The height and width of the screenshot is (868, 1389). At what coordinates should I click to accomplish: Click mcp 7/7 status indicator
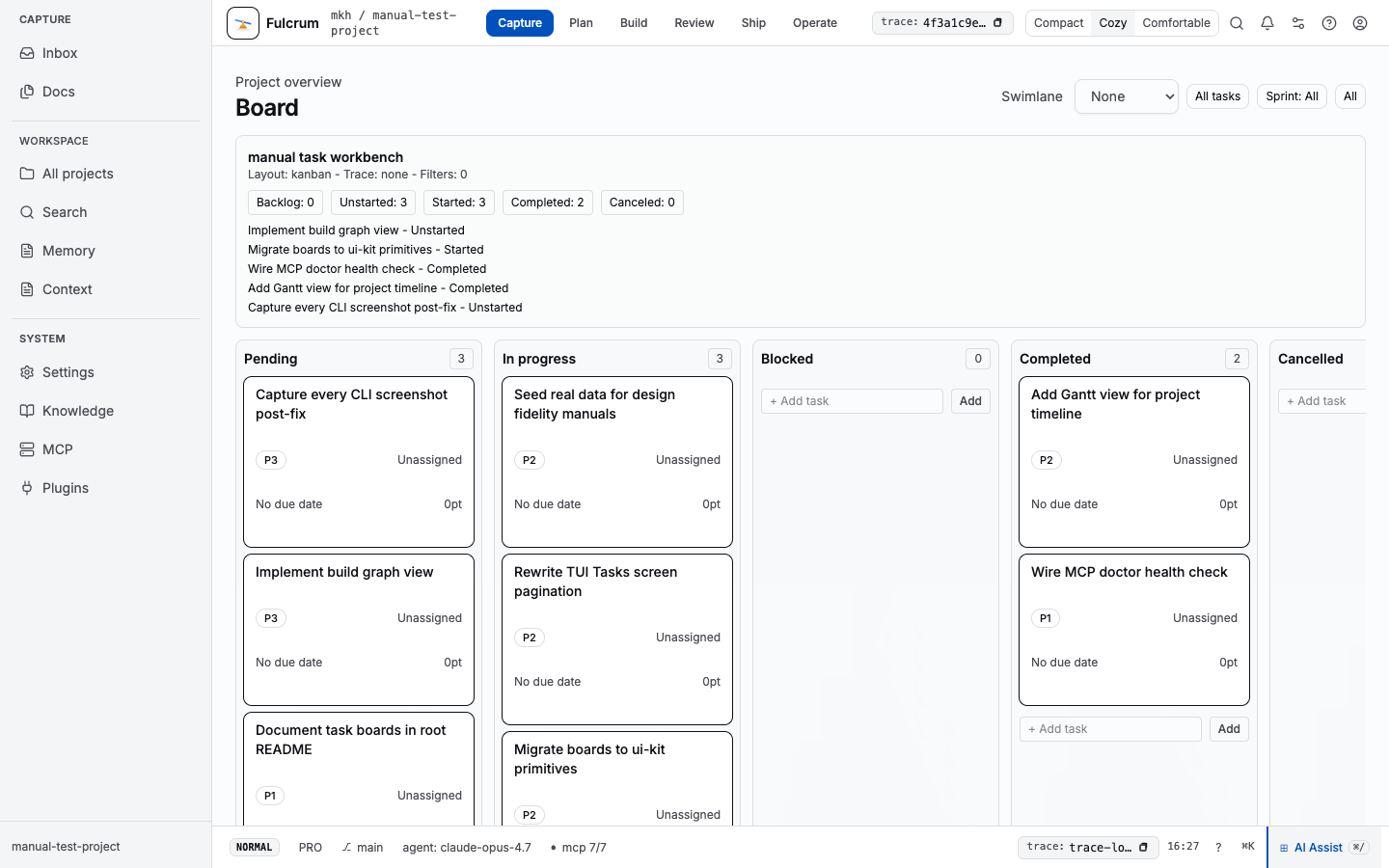click(x=578, y=848)
